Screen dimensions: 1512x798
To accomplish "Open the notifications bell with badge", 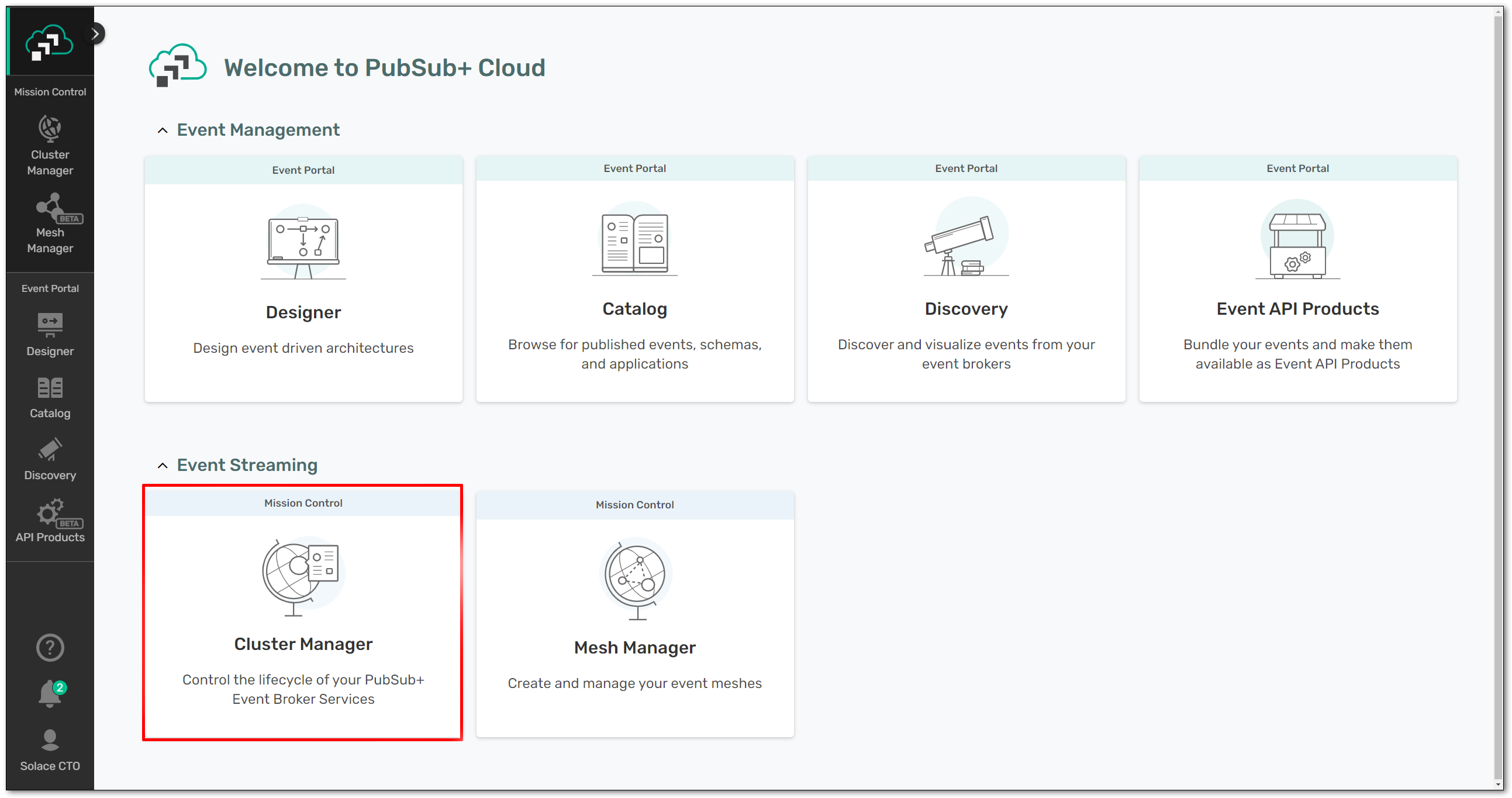I will (50, 694).
